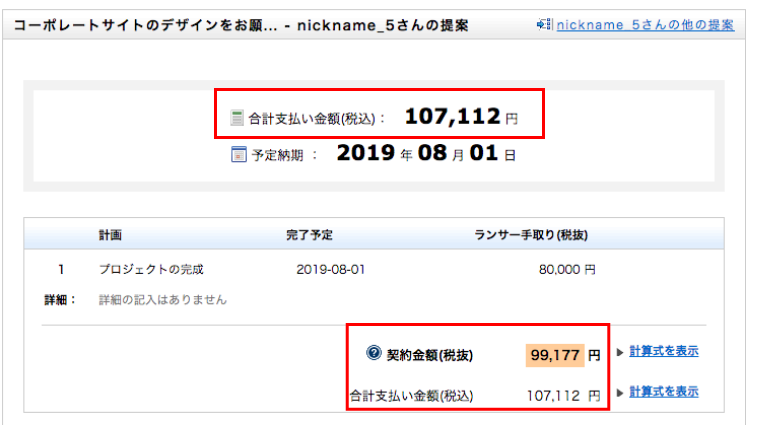
Task: Click the 予定納期 label
Action: point(277,155)
